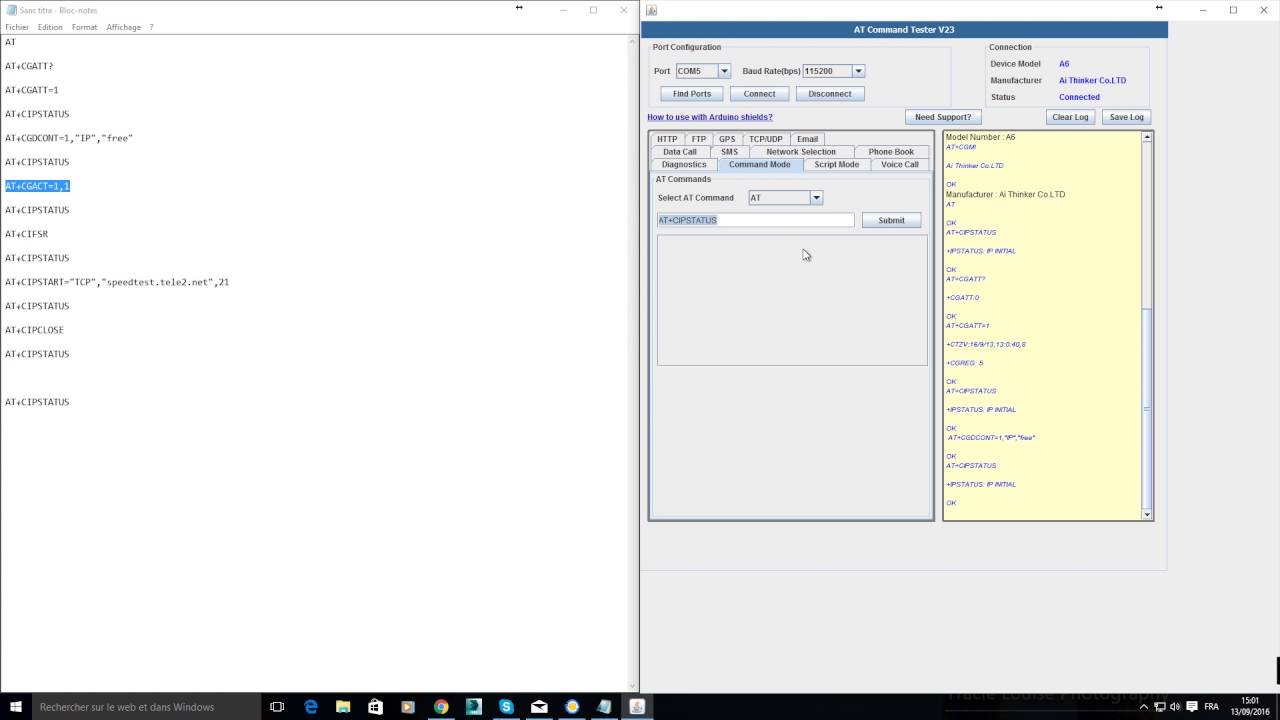Open the Mail app taskbar icon

[539, 707]
